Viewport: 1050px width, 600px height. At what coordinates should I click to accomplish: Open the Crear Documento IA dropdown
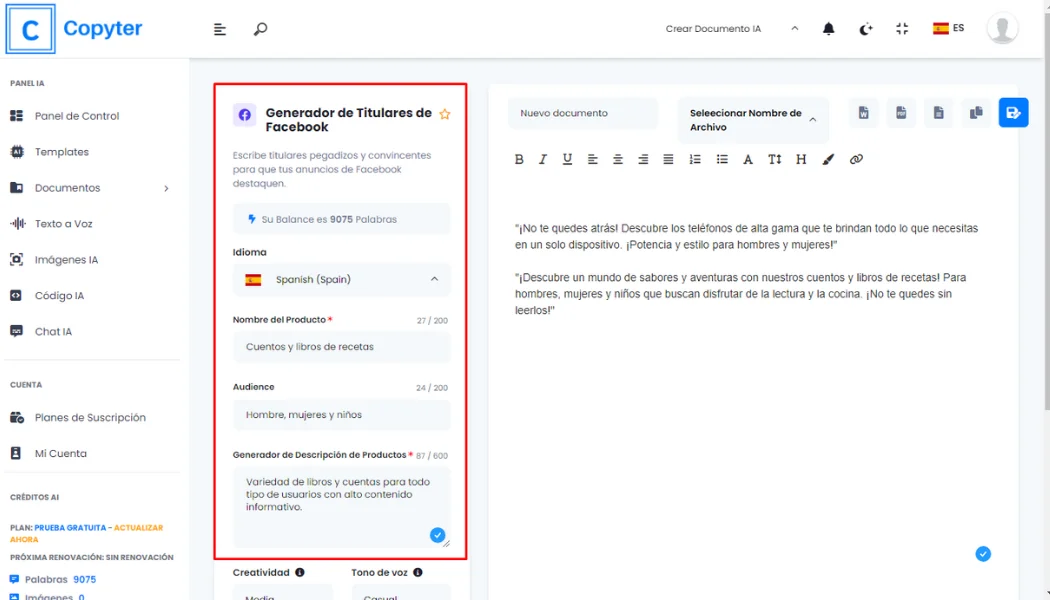tap(732, 29)
